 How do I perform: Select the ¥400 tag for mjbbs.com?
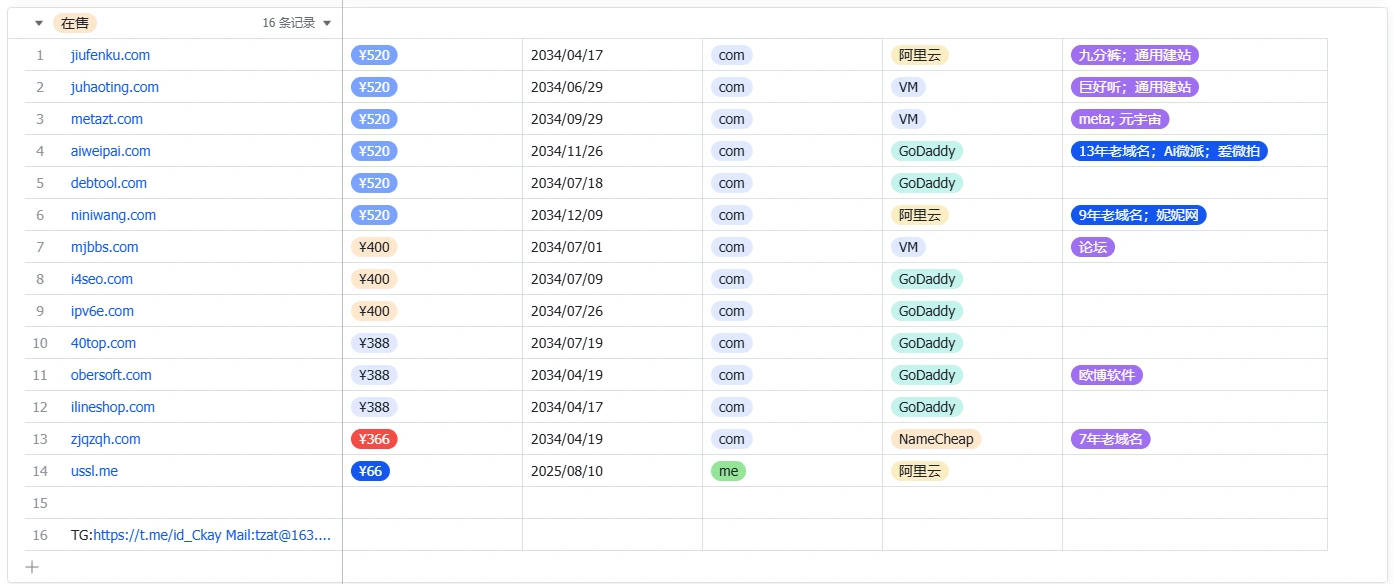coord(374,247)
